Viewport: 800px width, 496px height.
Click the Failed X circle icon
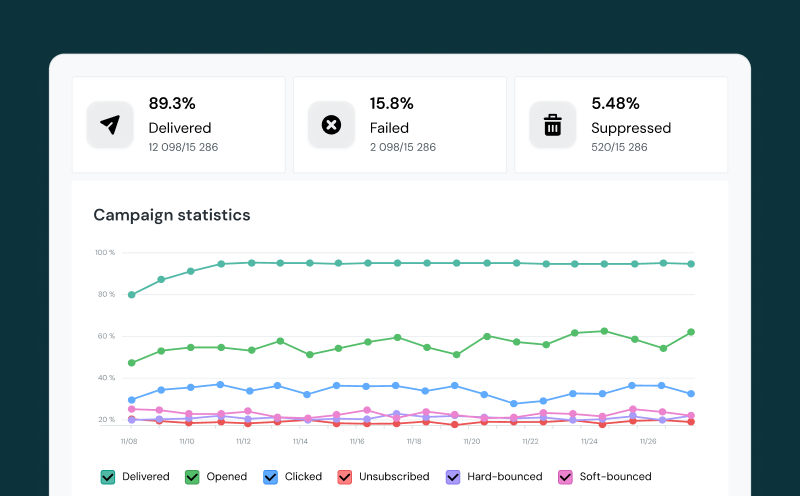(x=331, y=125)
